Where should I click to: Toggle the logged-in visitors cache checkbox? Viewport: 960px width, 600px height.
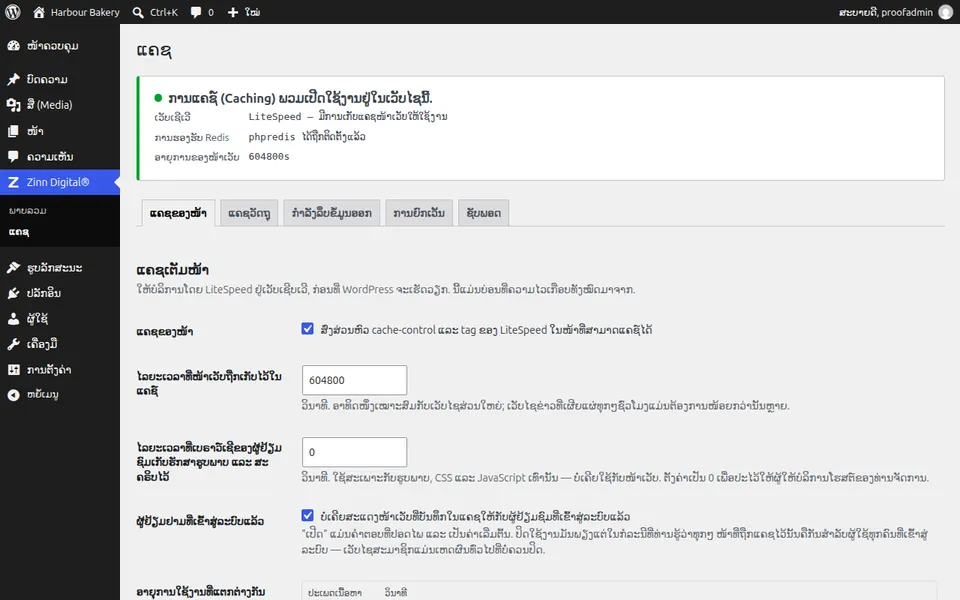click(307, 516)
